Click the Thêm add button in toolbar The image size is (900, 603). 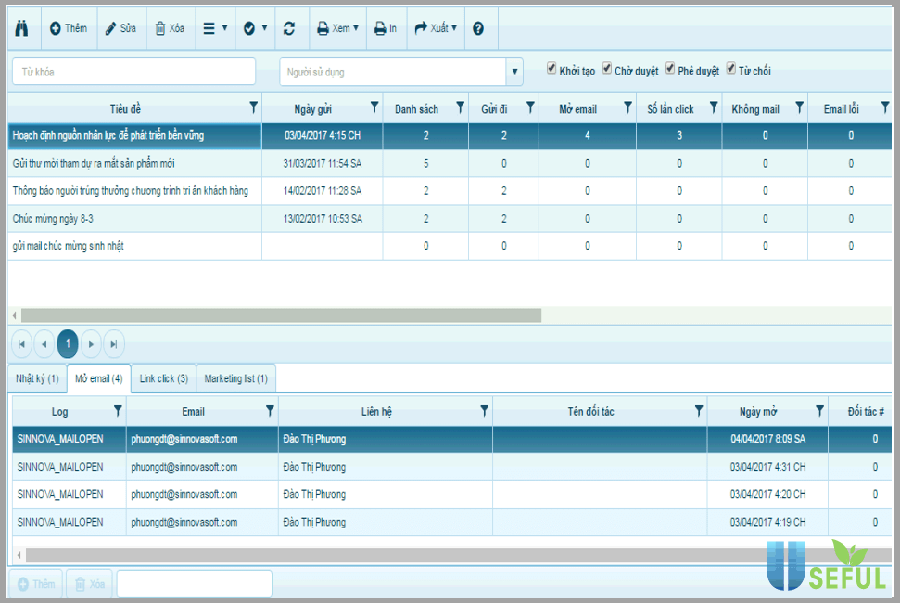pos(68,29)
